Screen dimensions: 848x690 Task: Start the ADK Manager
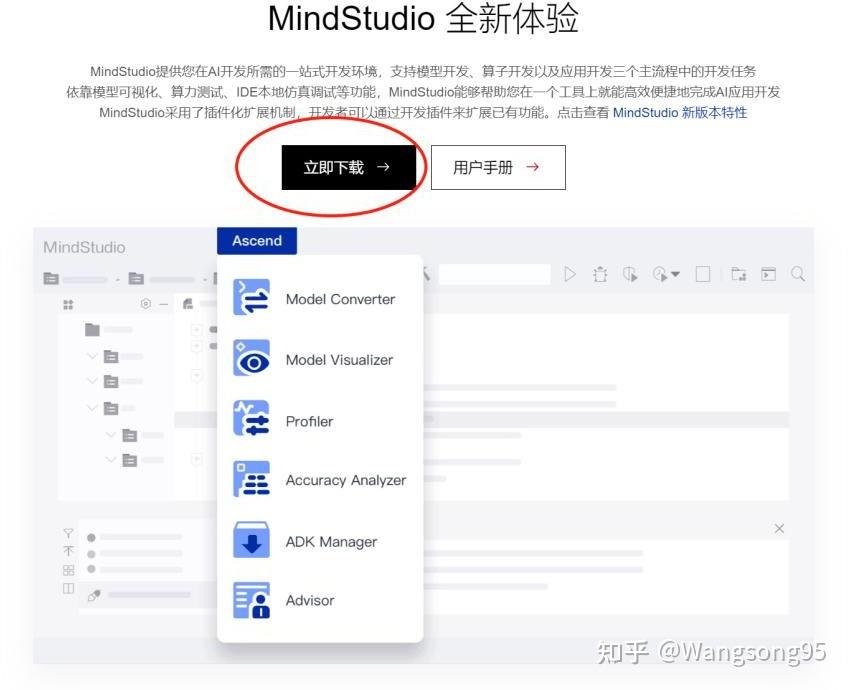click(x=331, y=541)
